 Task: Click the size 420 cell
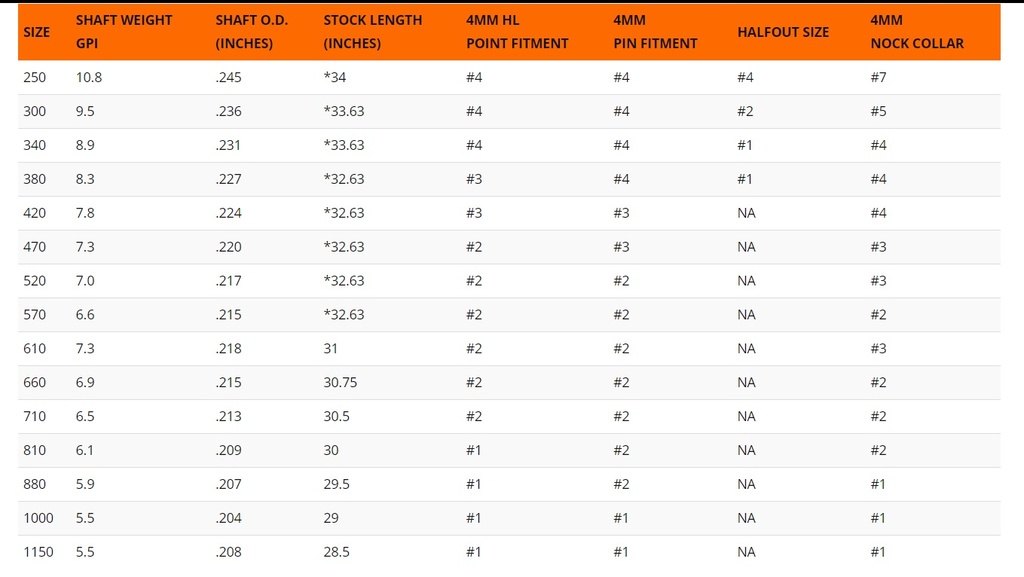coord(35,213)
